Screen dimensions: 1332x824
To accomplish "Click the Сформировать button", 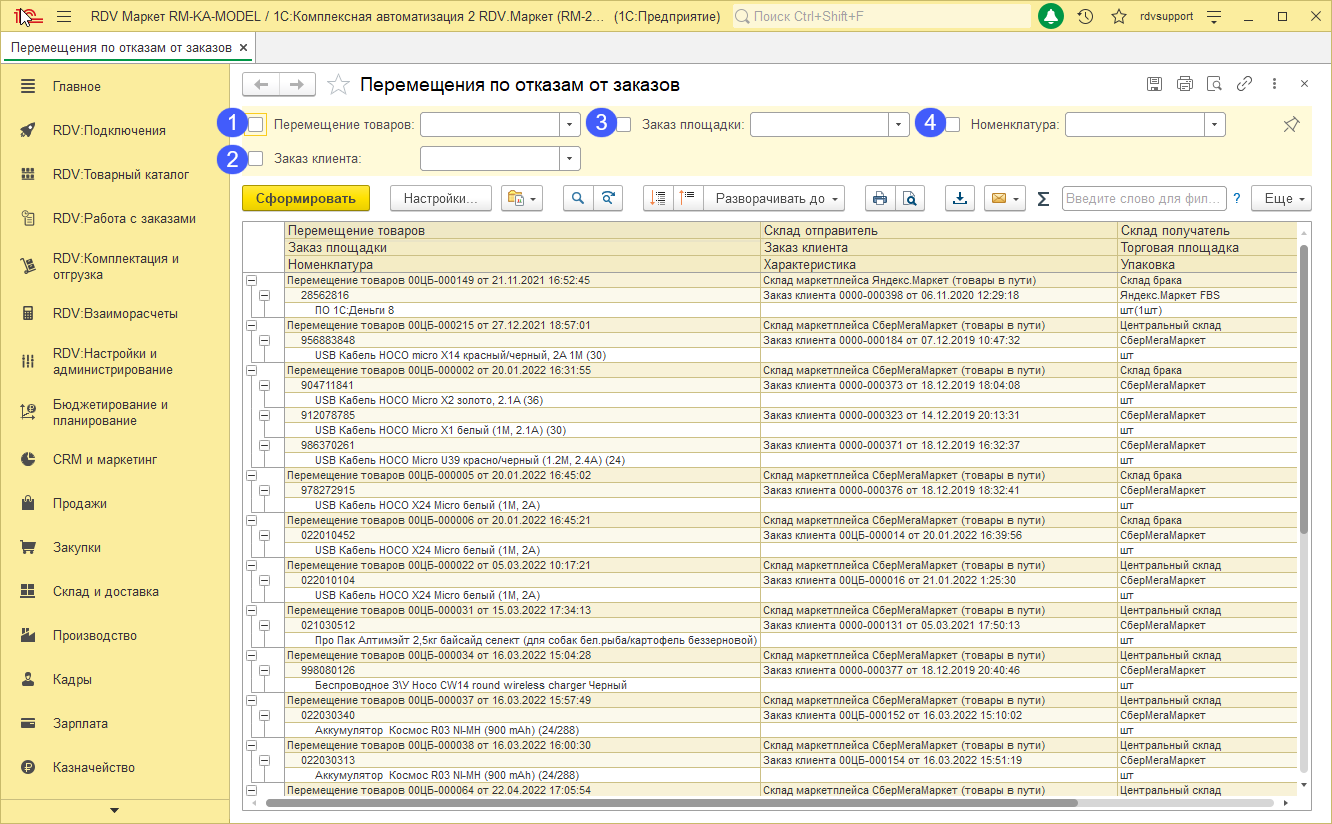I will (x=305, y=199).
